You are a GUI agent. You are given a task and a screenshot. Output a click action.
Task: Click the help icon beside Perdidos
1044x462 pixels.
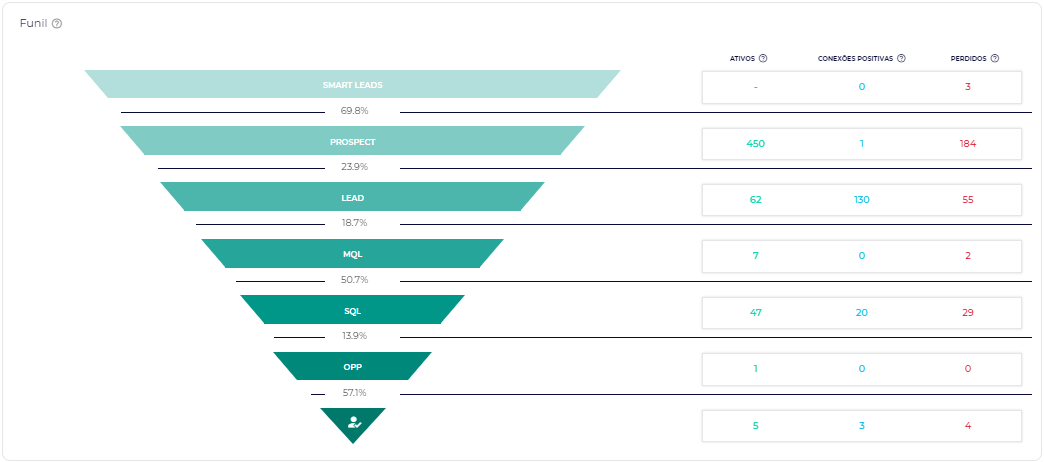coord(995,58)
